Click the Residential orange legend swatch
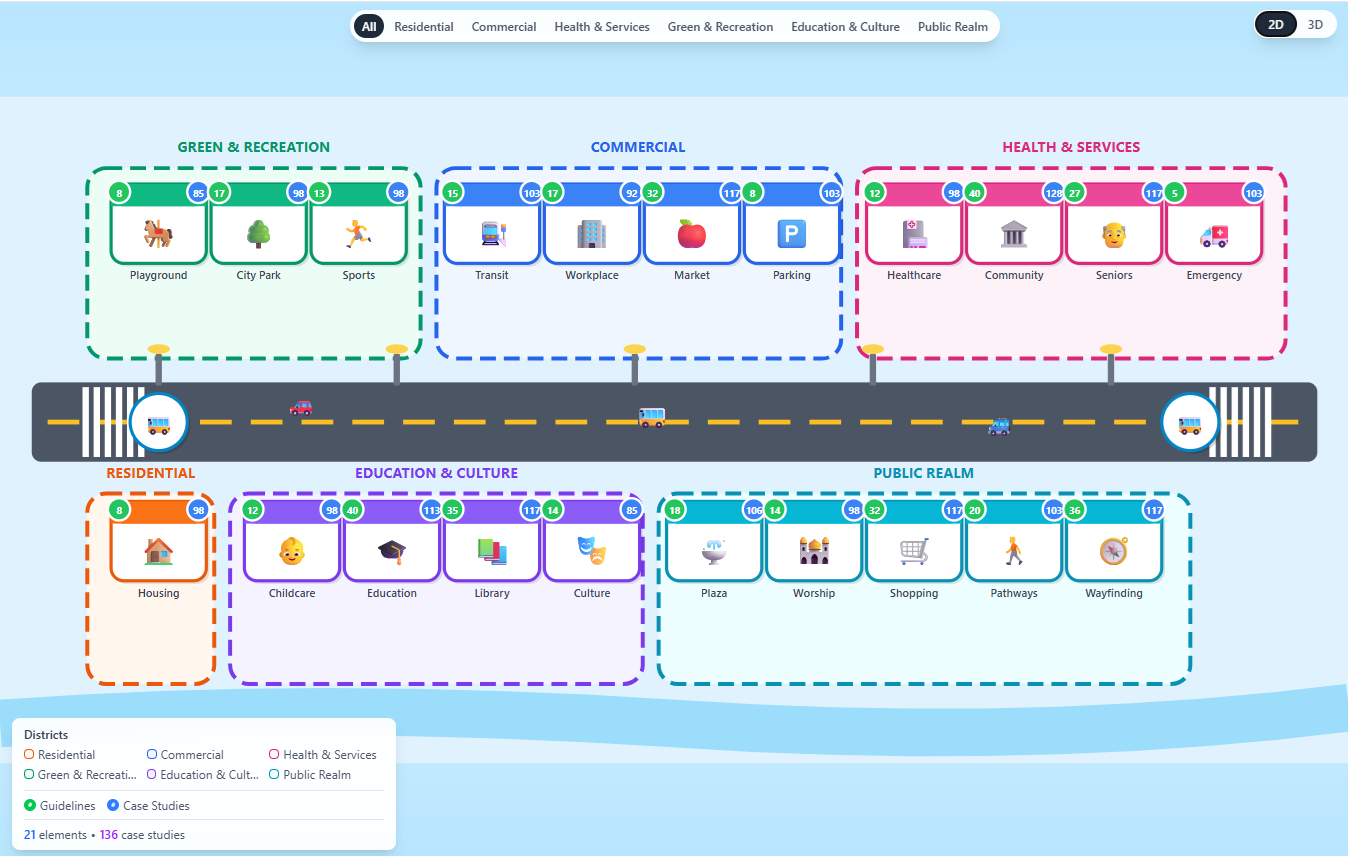This screenshot has width=1348, height=856. click(x=29, y=755)
